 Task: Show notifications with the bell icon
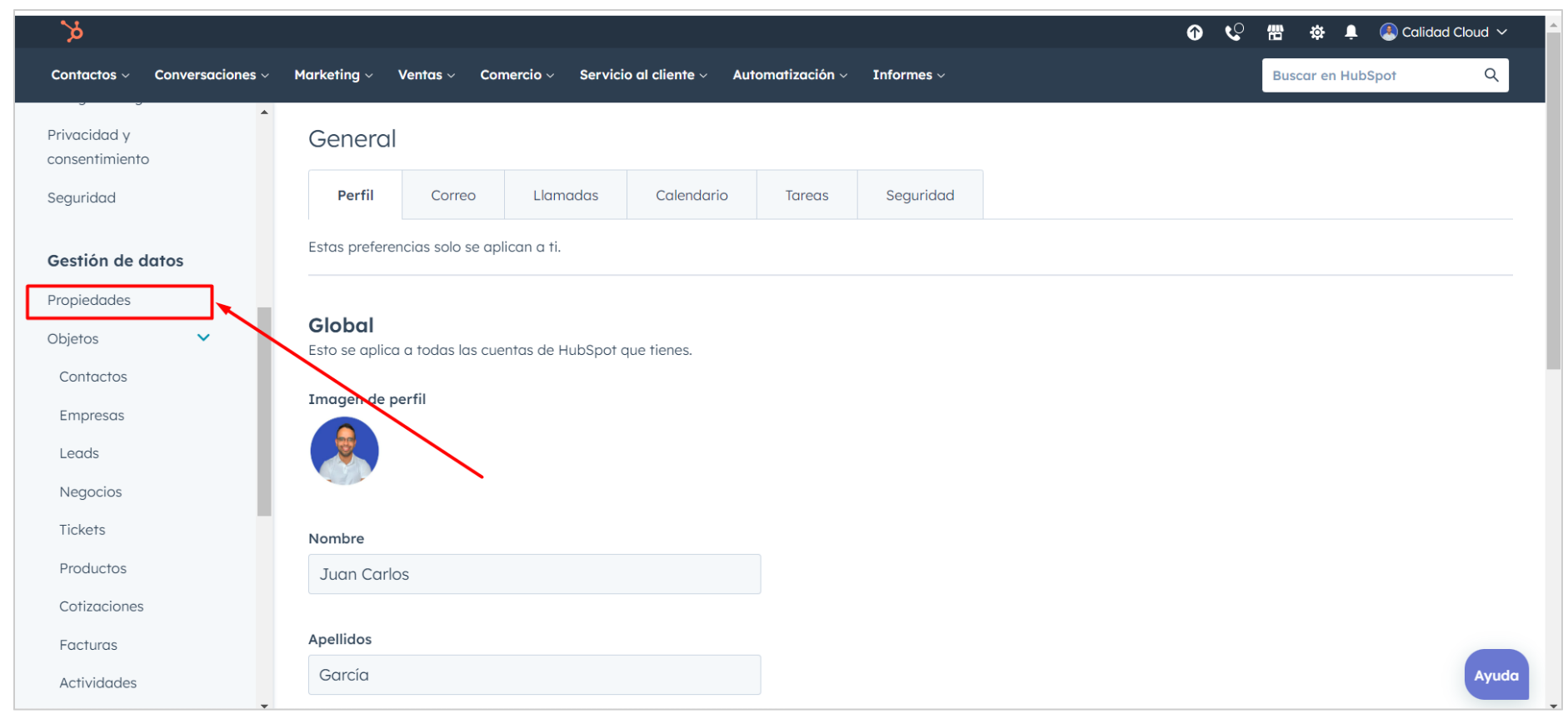pos(1351,32)
